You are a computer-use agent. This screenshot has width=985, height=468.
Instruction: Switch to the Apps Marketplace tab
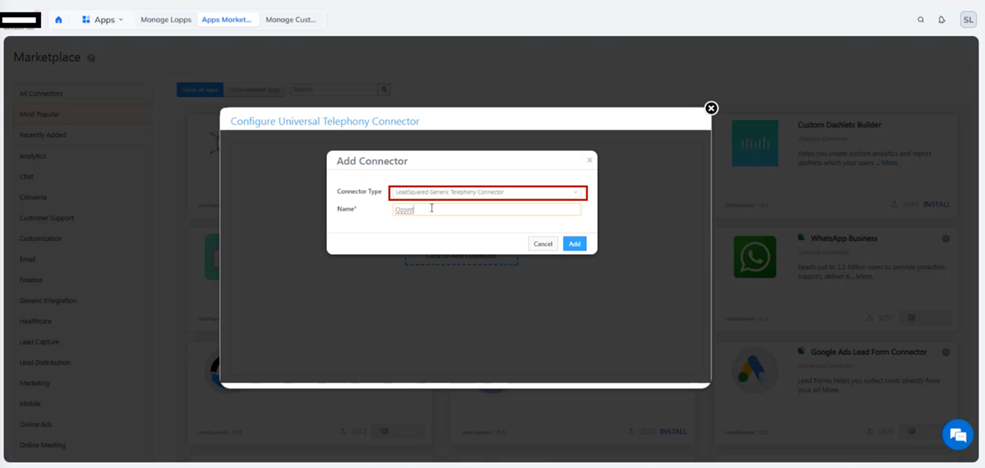pyautogui.click(x=227, y=19)
